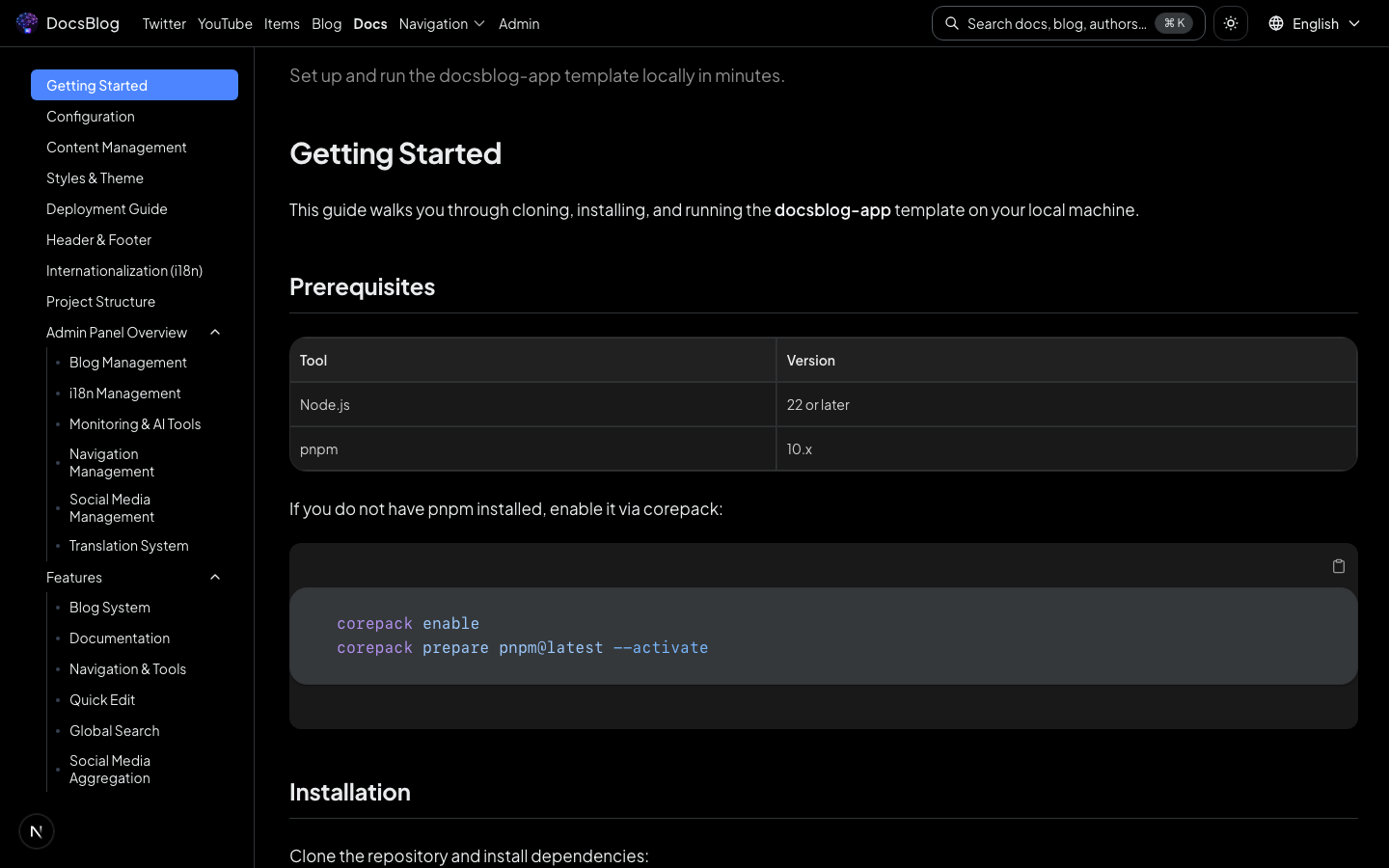Viewport: 1389px width, 868px height.
Task: Go to the Admin page
Action: [519, 23]
